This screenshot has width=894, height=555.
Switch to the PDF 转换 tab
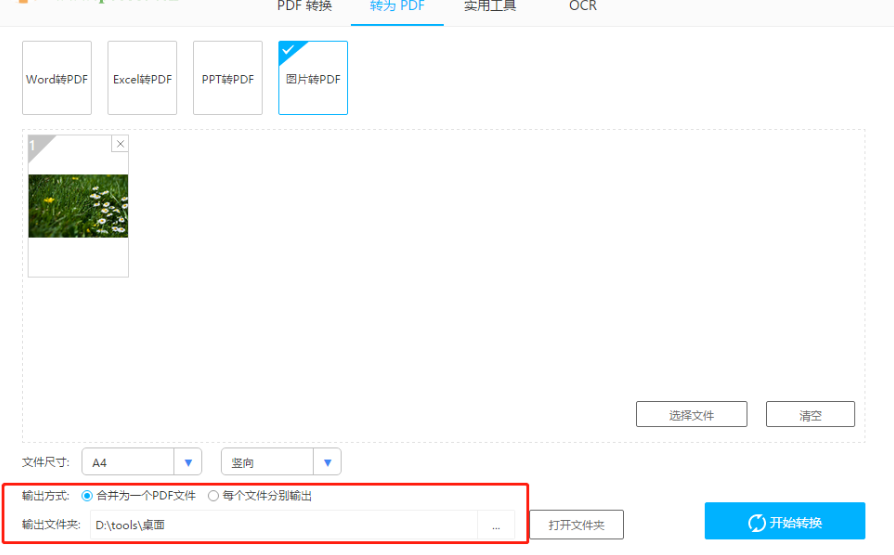click(x=304, y=6)
